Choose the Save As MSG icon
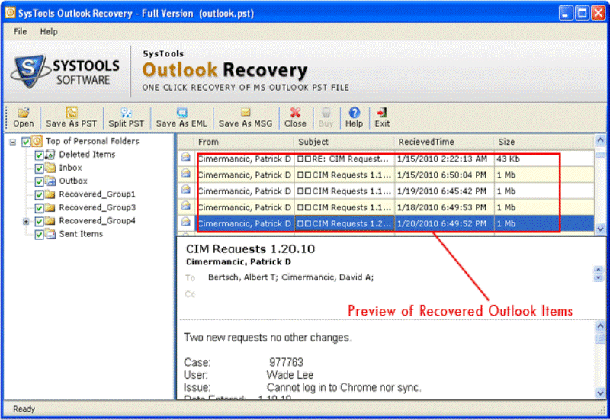The height and width of the screenshot is (420, 610). (x=244, y=117)
